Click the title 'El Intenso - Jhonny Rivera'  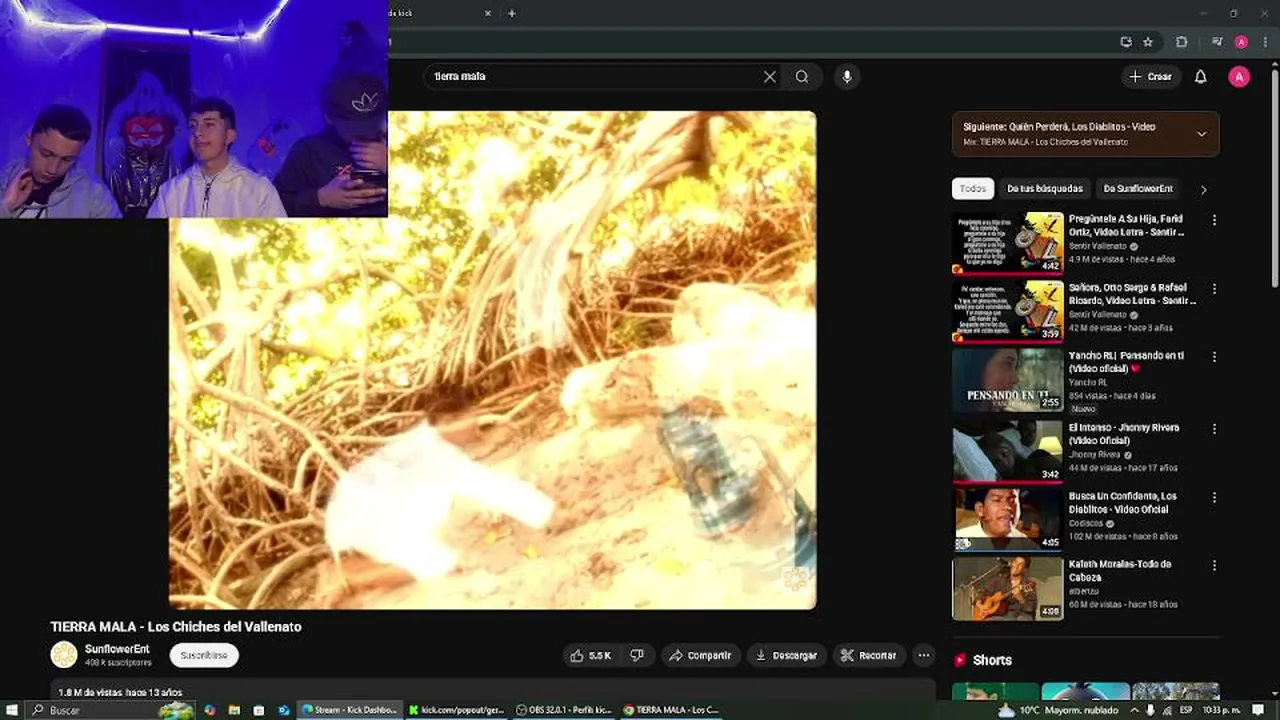tap(1124, 434)
